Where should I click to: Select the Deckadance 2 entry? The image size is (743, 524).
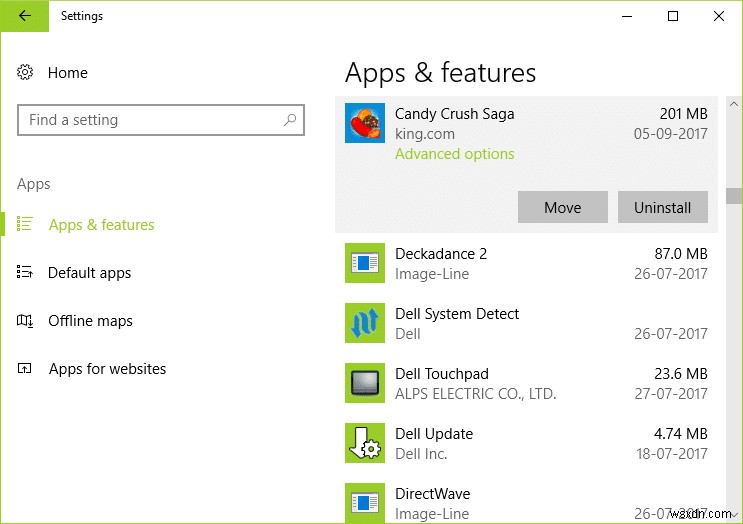coord(526,263)
